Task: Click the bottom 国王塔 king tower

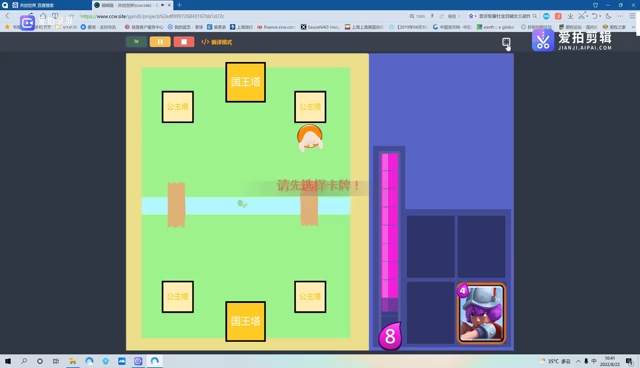Action: coord(245,321)
